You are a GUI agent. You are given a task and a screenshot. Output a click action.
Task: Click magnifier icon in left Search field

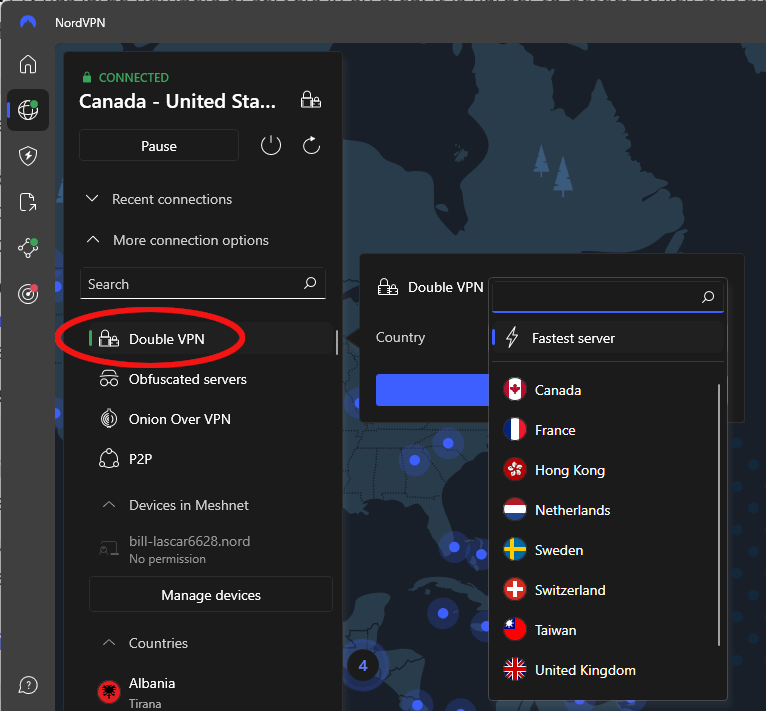point(310,282)
